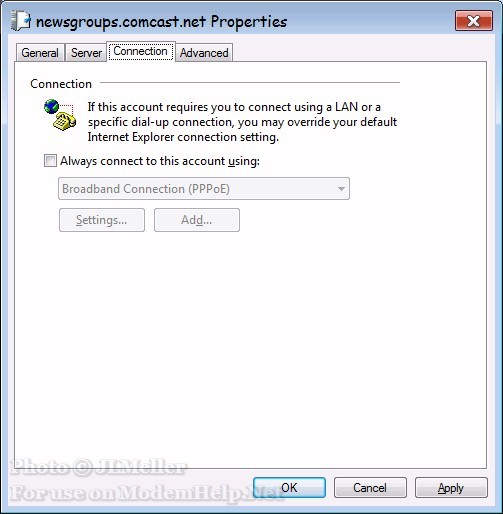Close the newsgroups.comcast.net Properties dialog

click(474, 21)
